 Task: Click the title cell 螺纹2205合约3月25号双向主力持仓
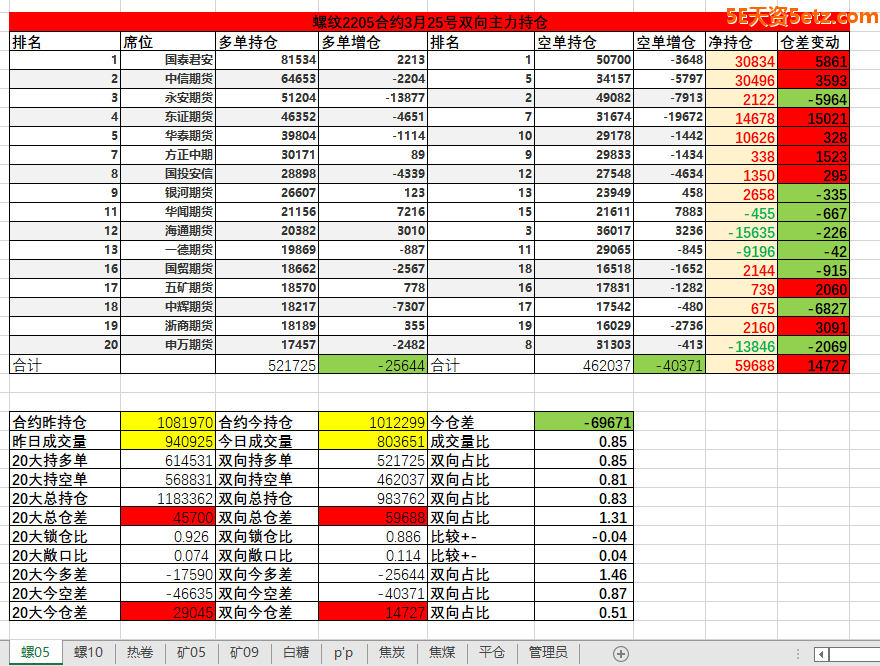(x=429, y=22)
